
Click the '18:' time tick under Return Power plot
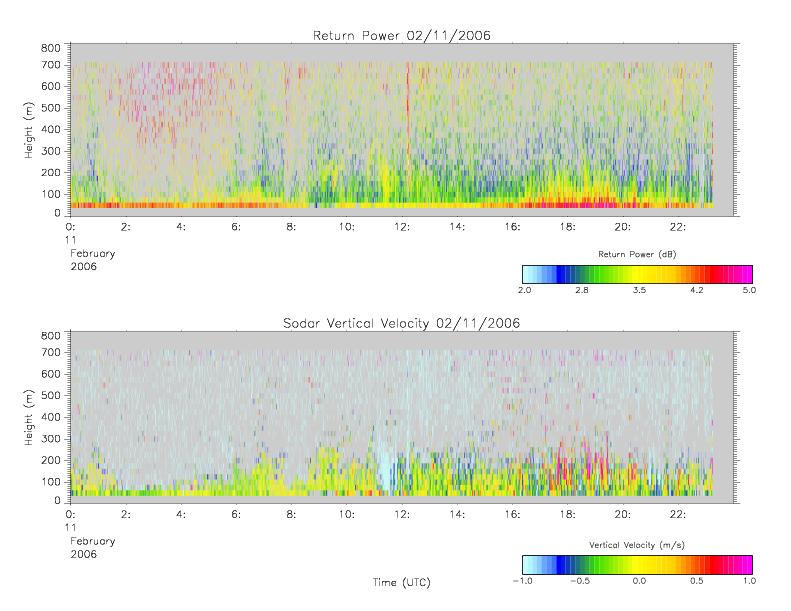coord(568,227)
